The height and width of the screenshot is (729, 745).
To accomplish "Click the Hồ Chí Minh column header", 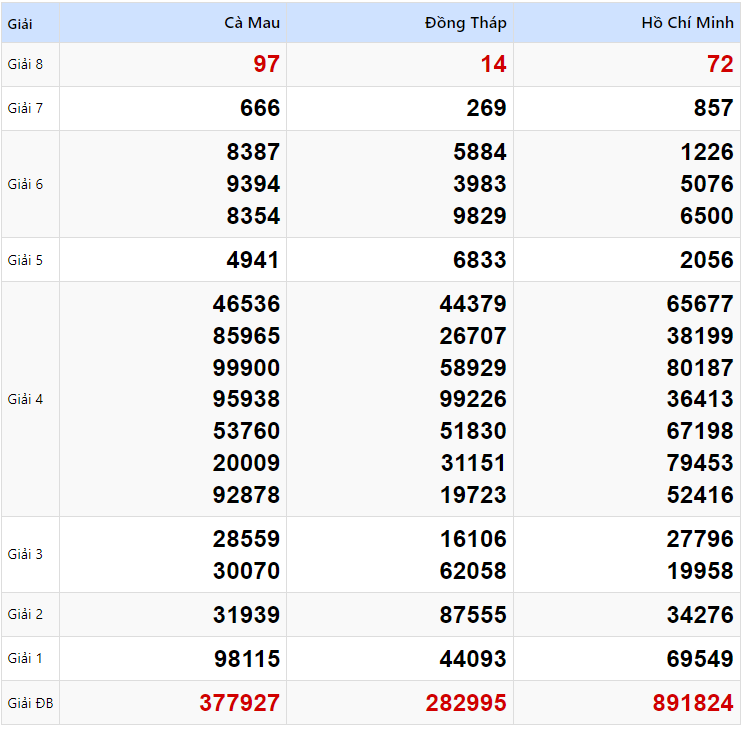I will [687, 23].
